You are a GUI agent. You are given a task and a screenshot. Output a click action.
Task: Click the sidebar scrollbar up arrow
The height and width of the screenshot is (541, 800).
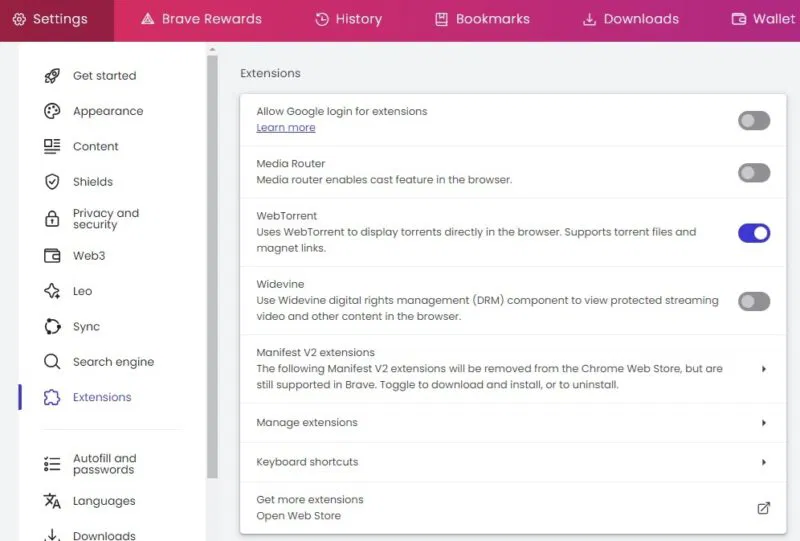212,50
